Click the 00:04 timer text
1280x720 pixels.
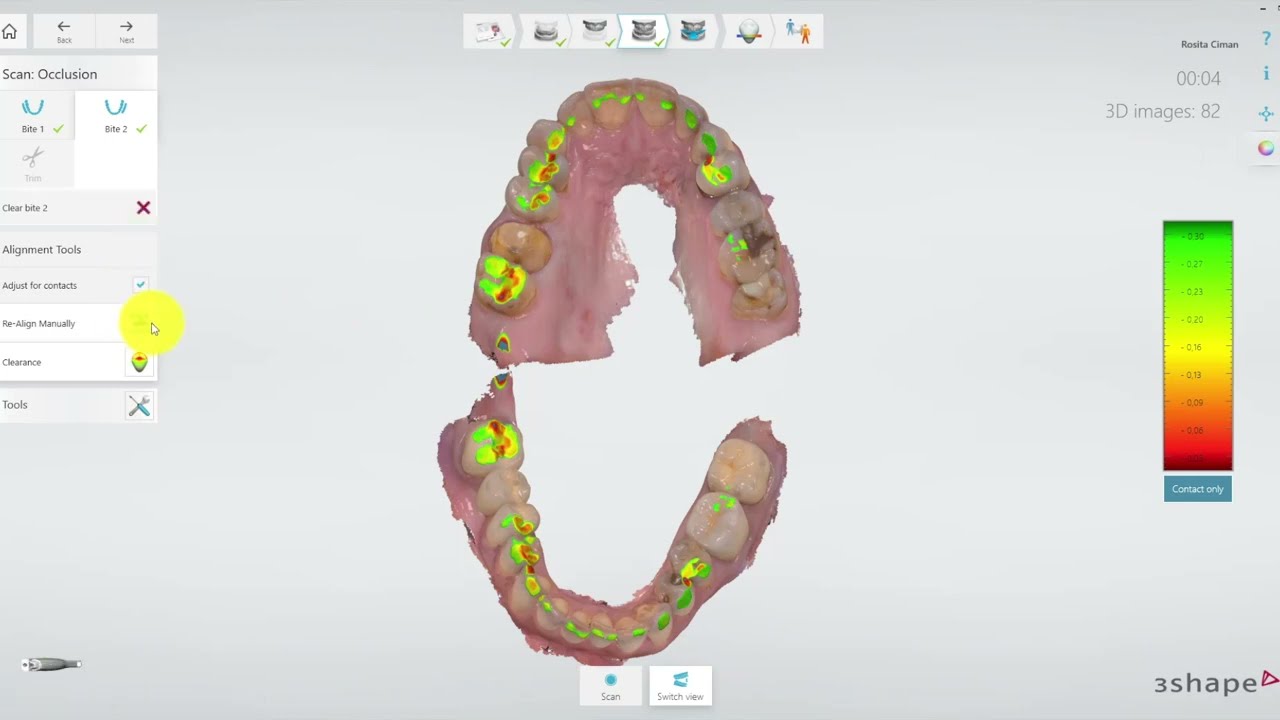tap(1198, 79)
